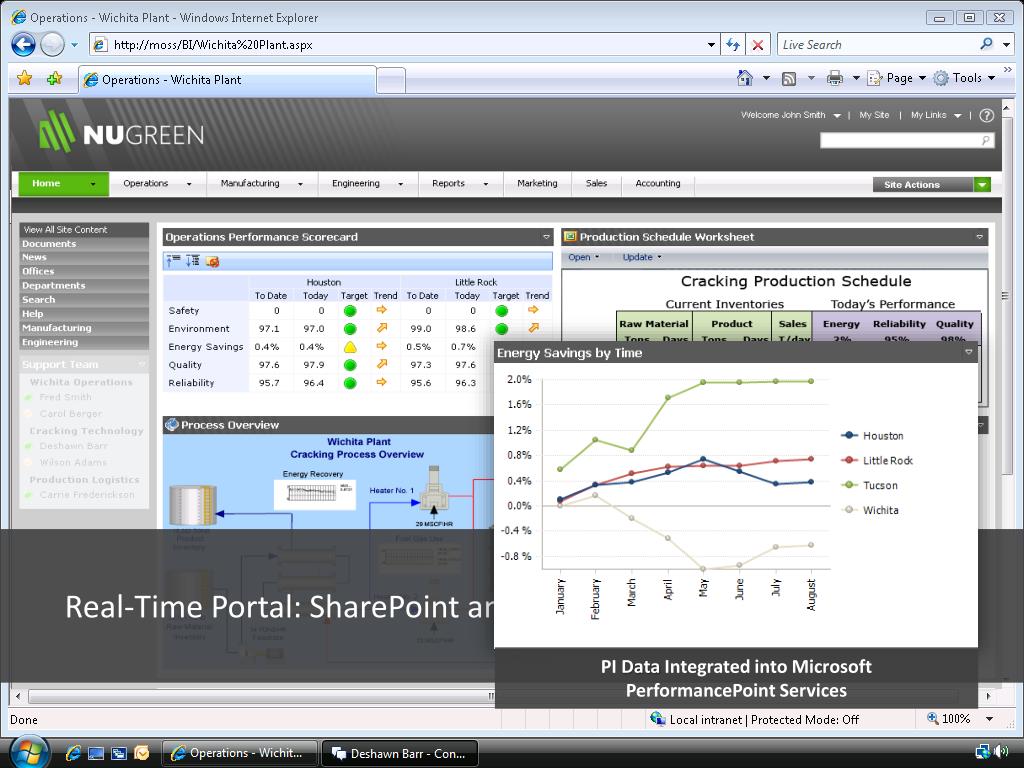Click the Houston Safety green target indicator
1024x768 pixels.
click(350, 311)
